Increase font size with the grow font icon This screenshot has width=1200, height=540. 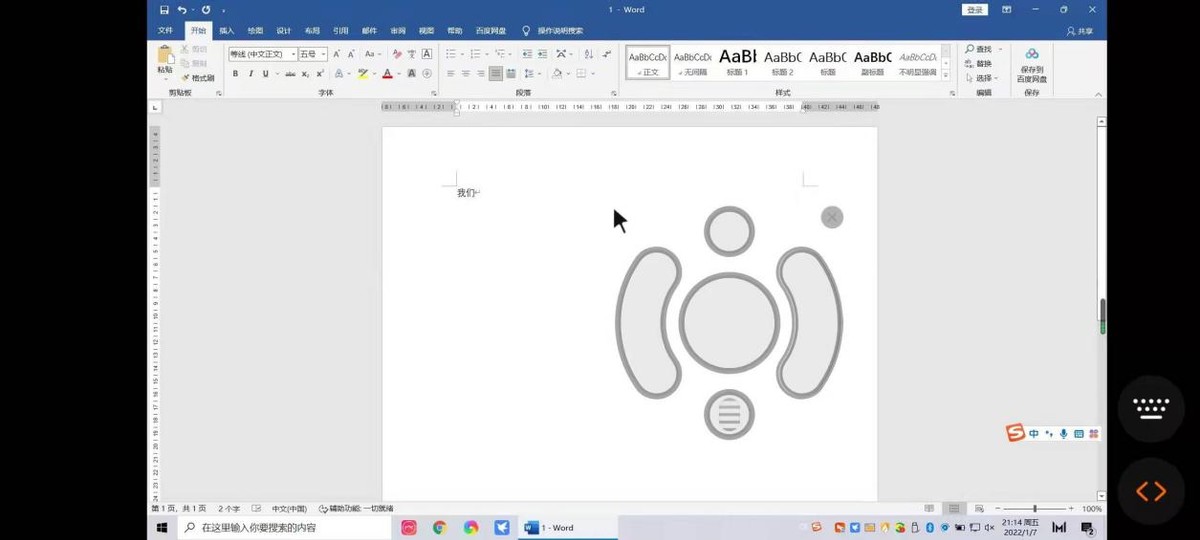tap(337, 54)
